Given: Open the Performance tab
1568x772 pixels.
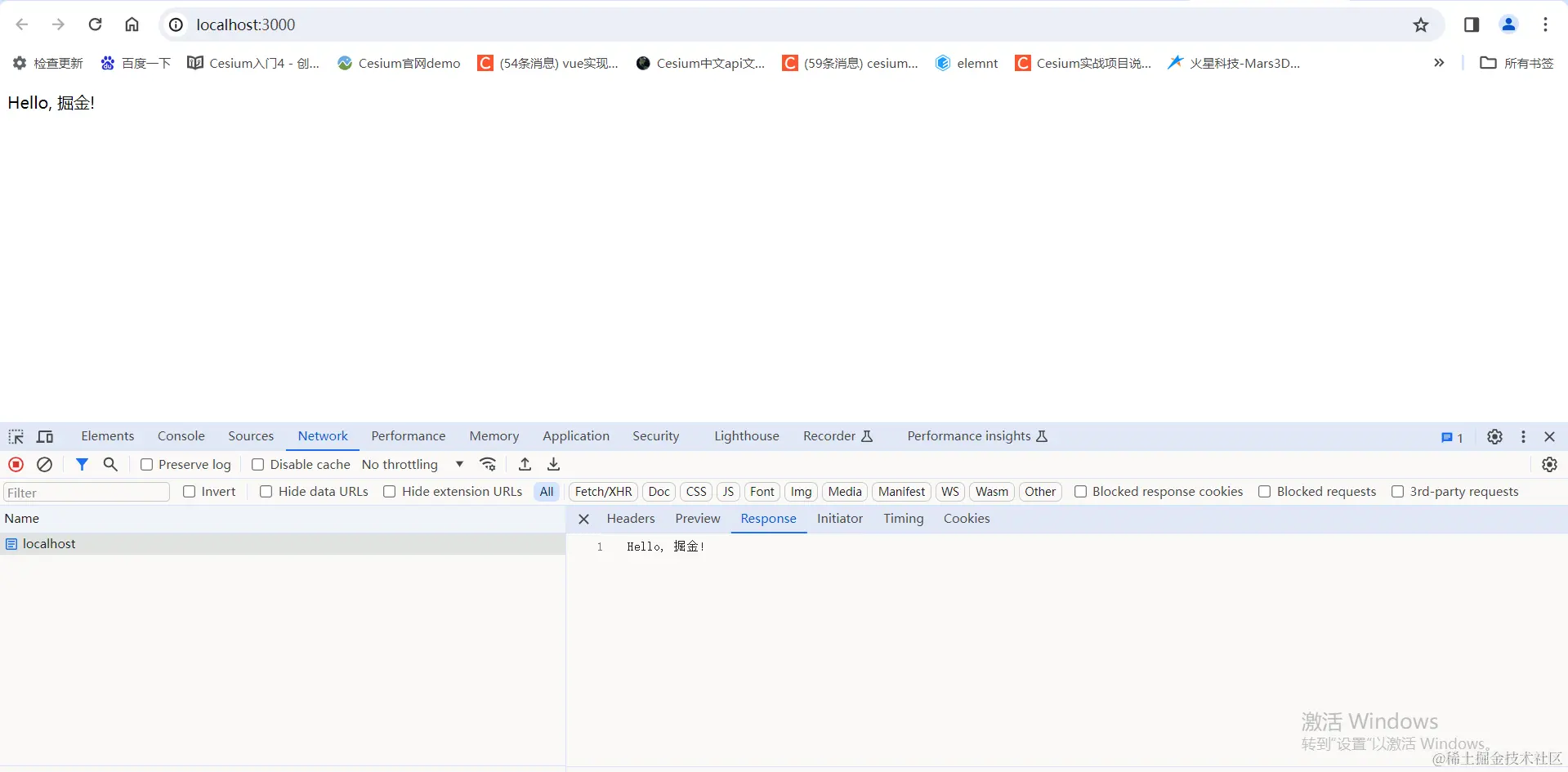Looking at the screenshot, I should [x=409, y=436].
